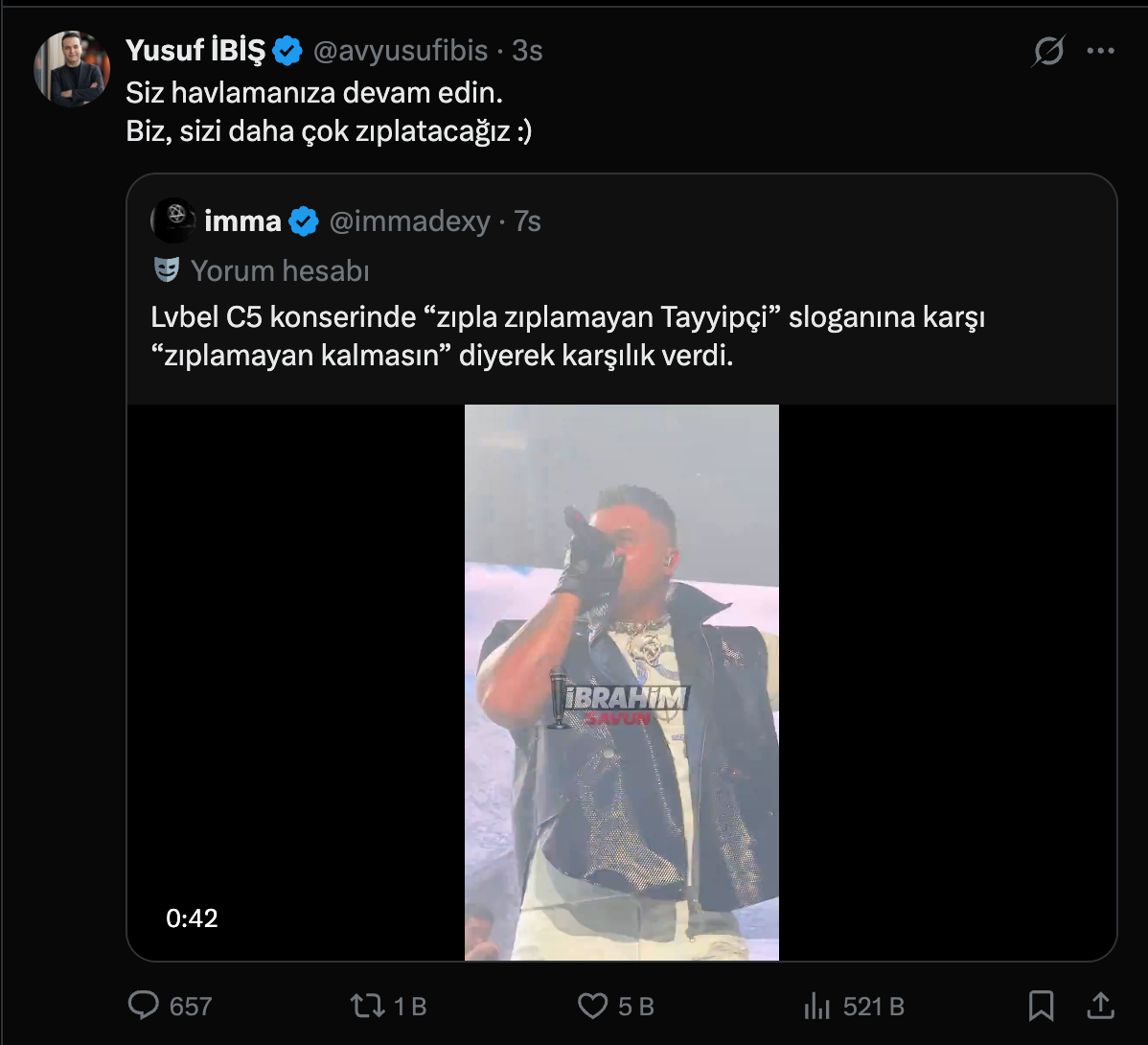Screen dimensions: 1148x1045
Task: Open the @immadexy handle
Action: [x=409, y=221]
